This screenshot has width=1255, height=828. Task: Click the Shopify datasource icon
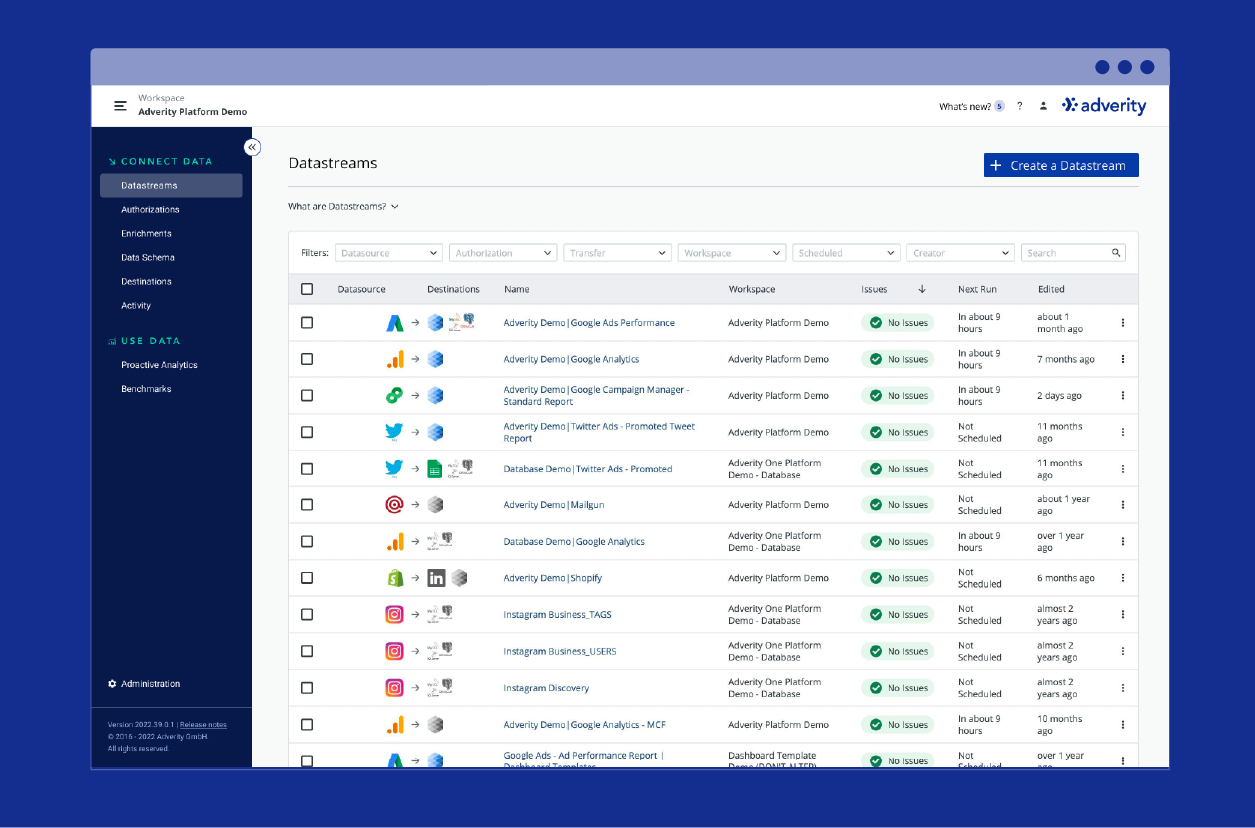[x=394, y=577]
